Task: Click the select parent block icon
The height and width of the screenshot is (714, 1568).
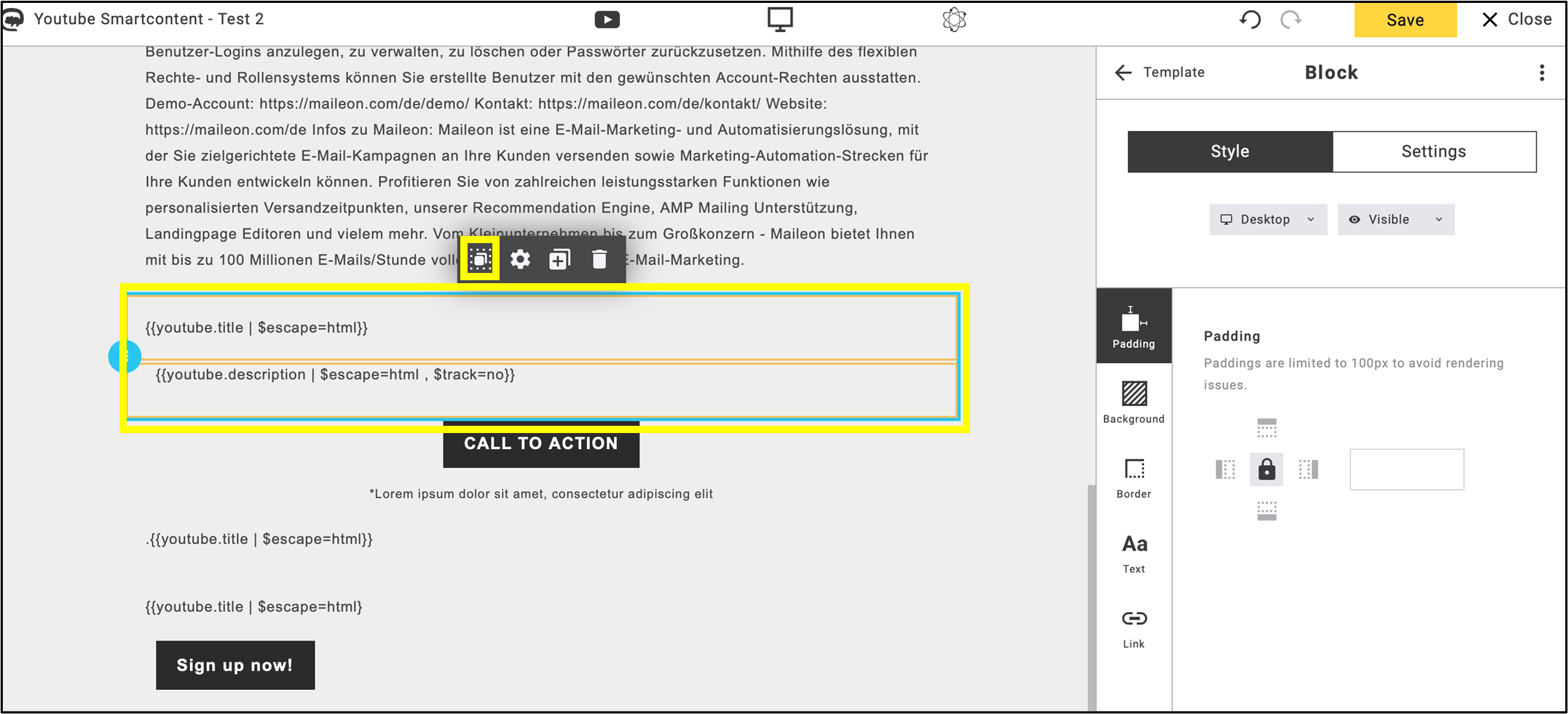Action: (480, 259)
